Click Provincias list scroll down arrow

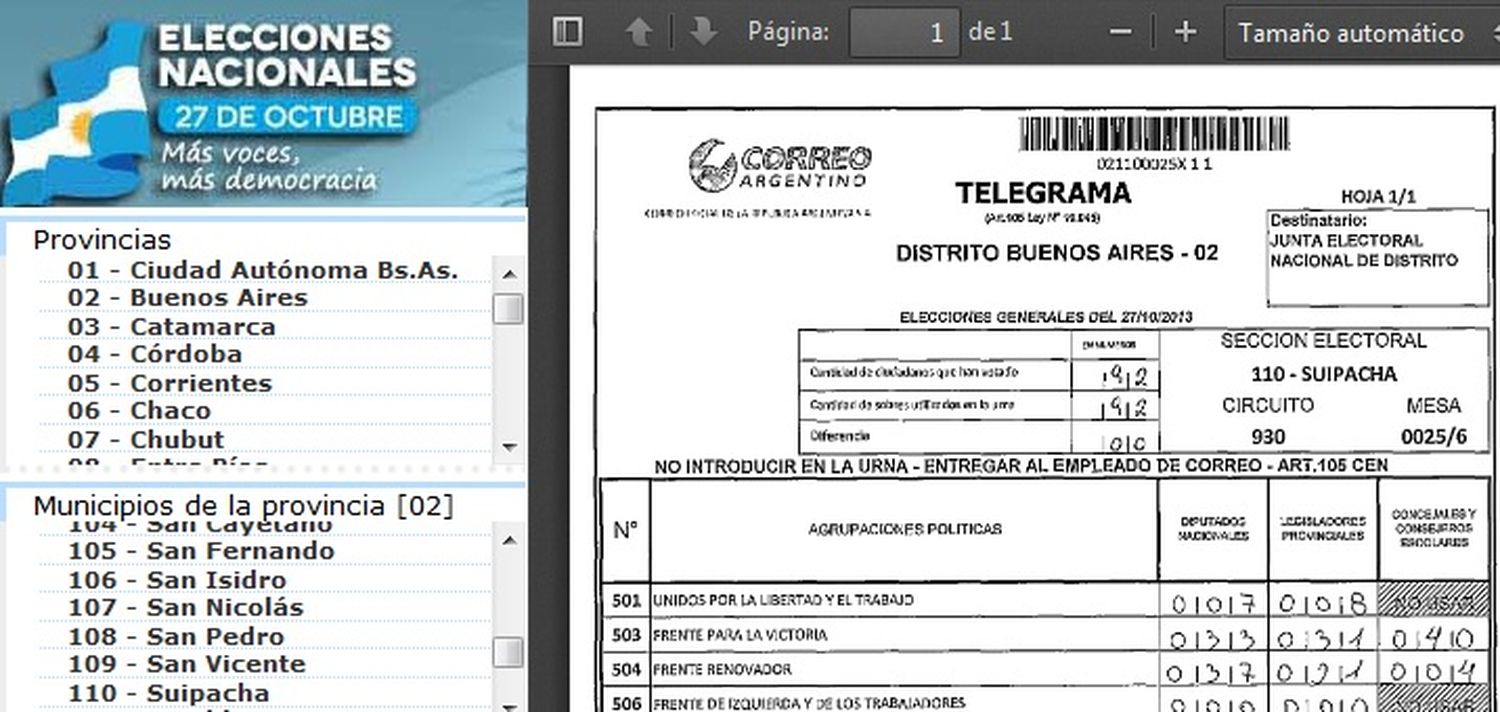coord(509,446)
